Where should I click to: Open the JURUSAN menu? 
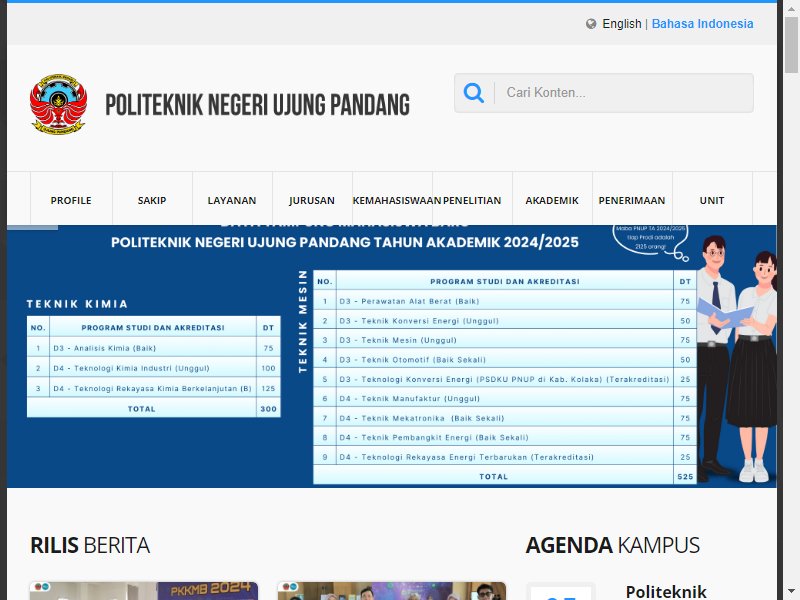(x=312, y=200)
